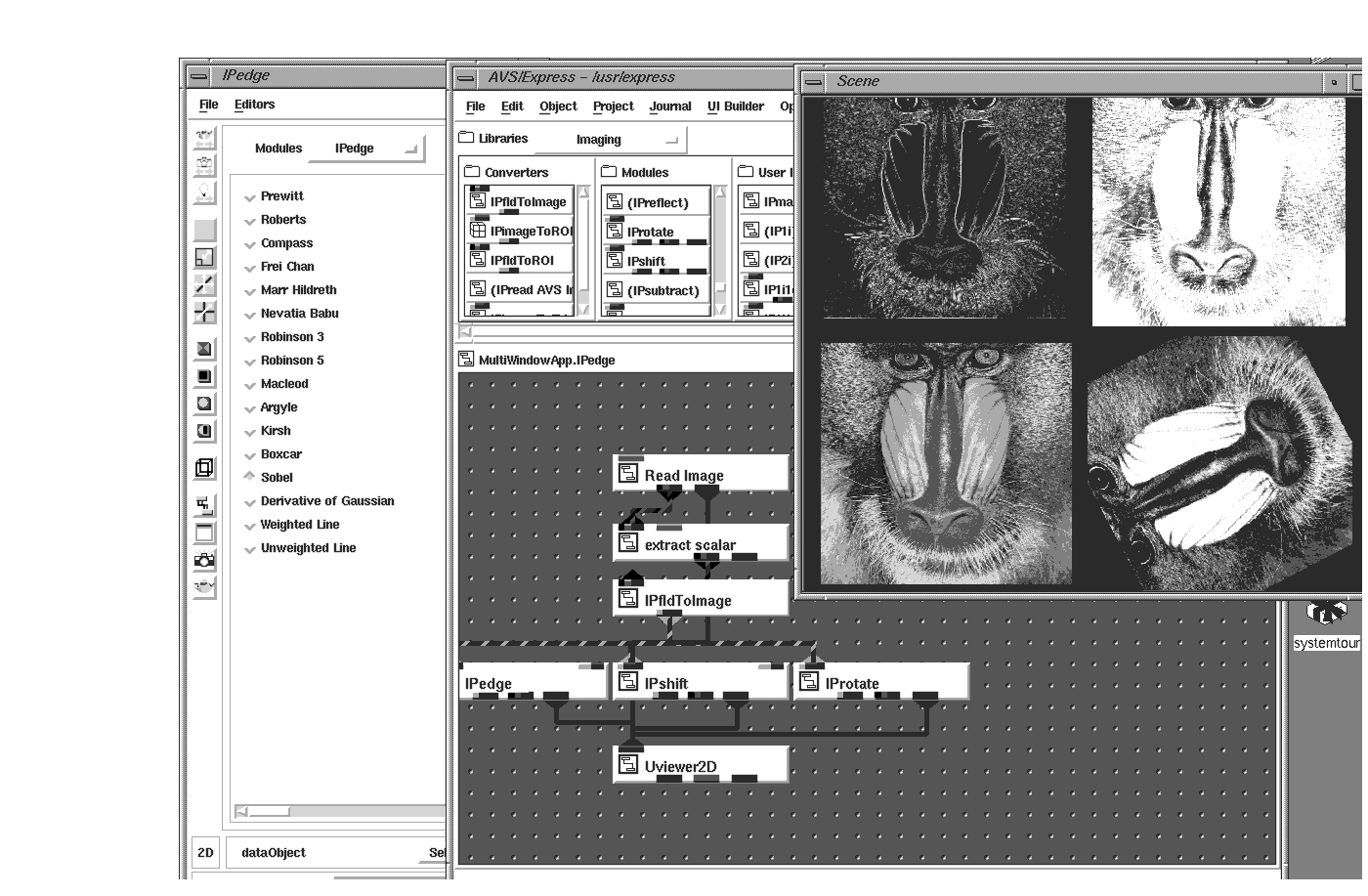Click the wireframe cube icon in left toolbar
This screenshot has height=896, width=1368.
pos(204,468)
